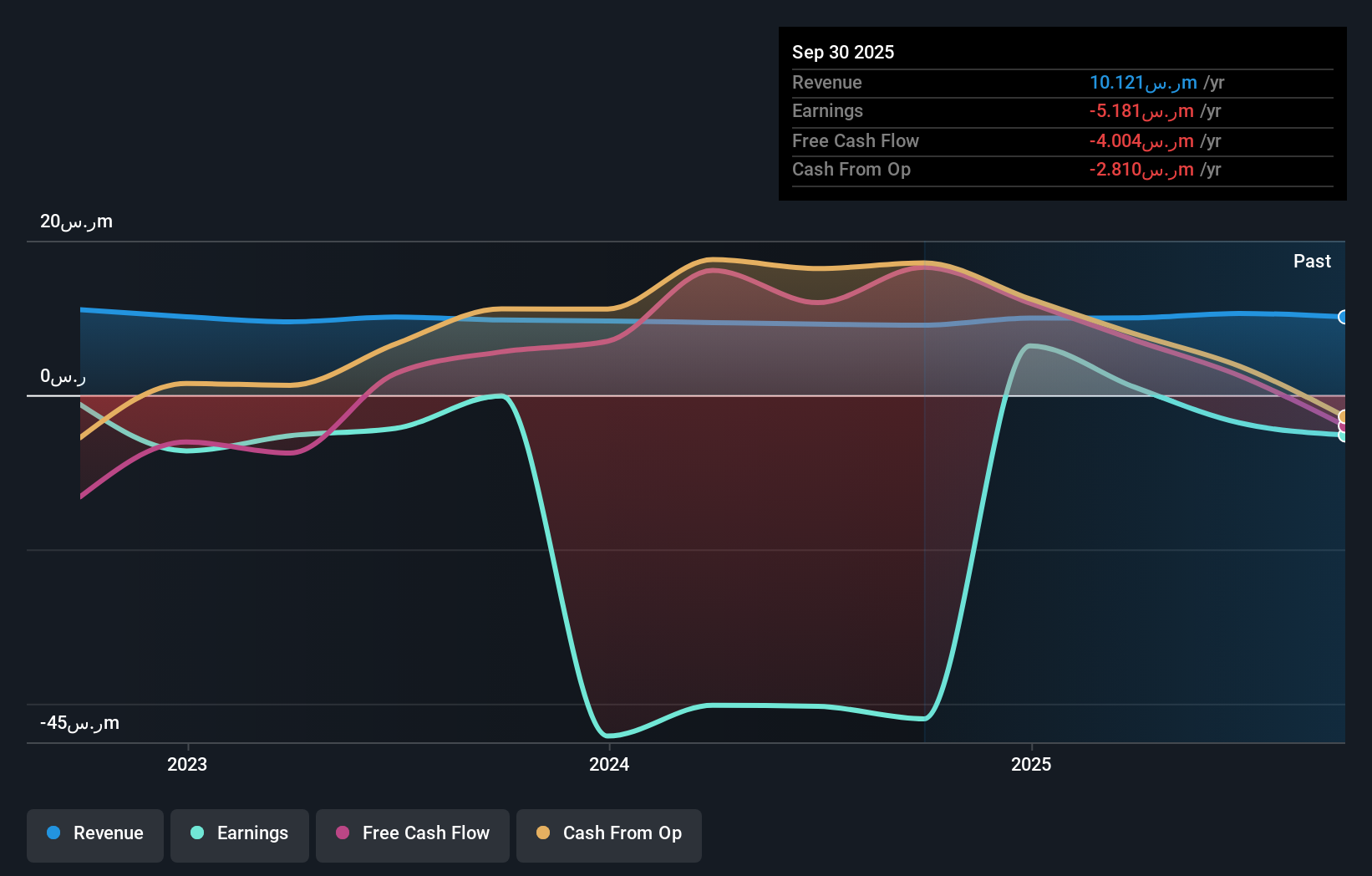This screenshot has width=1372, height=876.
Task: Click the 2025 x-axis label
Action: [1031, 765]
